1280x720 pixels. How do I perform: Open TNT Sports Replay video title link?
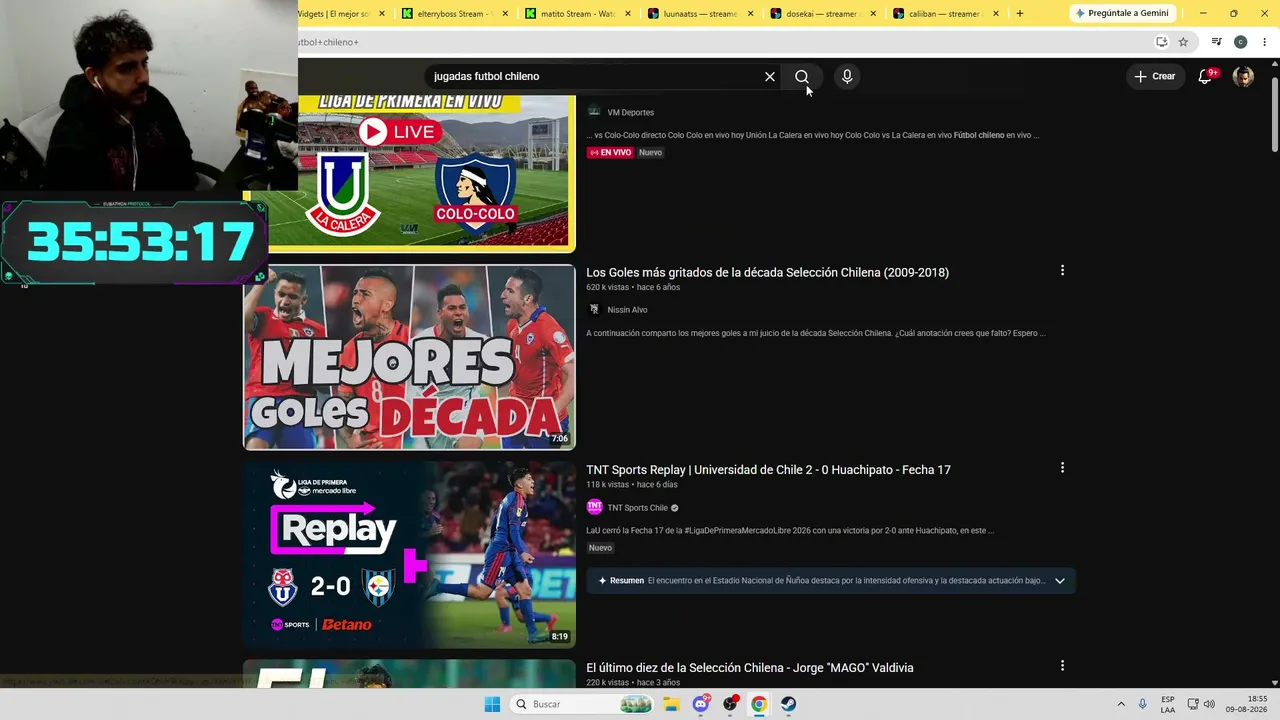click(x=768, y=470)
